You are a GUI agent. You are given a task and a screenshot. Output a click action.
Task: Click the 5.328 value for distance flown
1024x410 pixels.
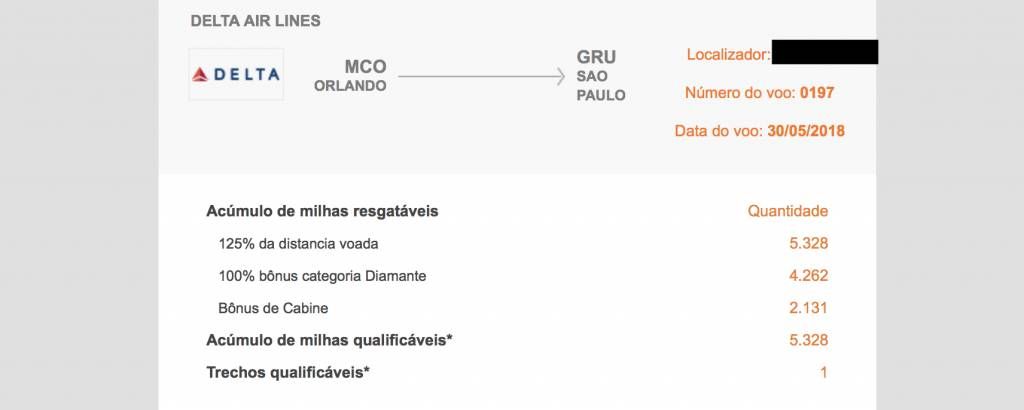808,244
